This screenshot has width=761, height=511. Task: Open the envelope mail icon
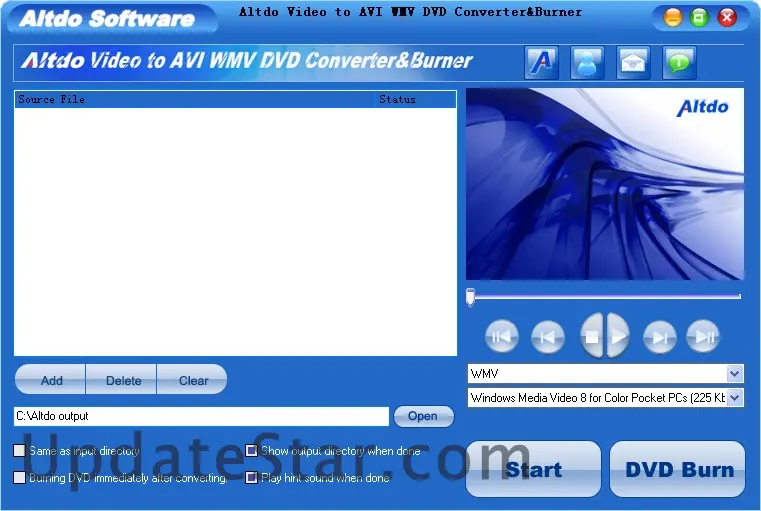coord(633,63)
